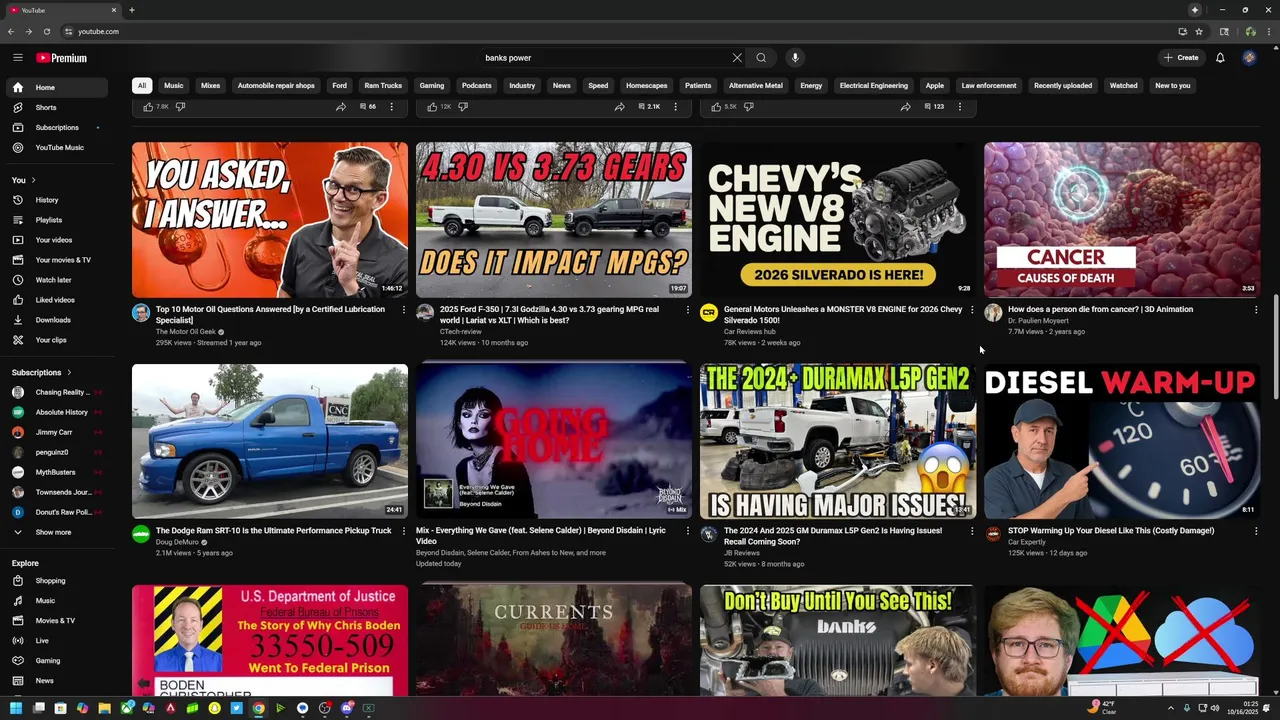The image size is (1280, 720).
Task: Show hidden system tray icons
Action: pos(1171,708)
